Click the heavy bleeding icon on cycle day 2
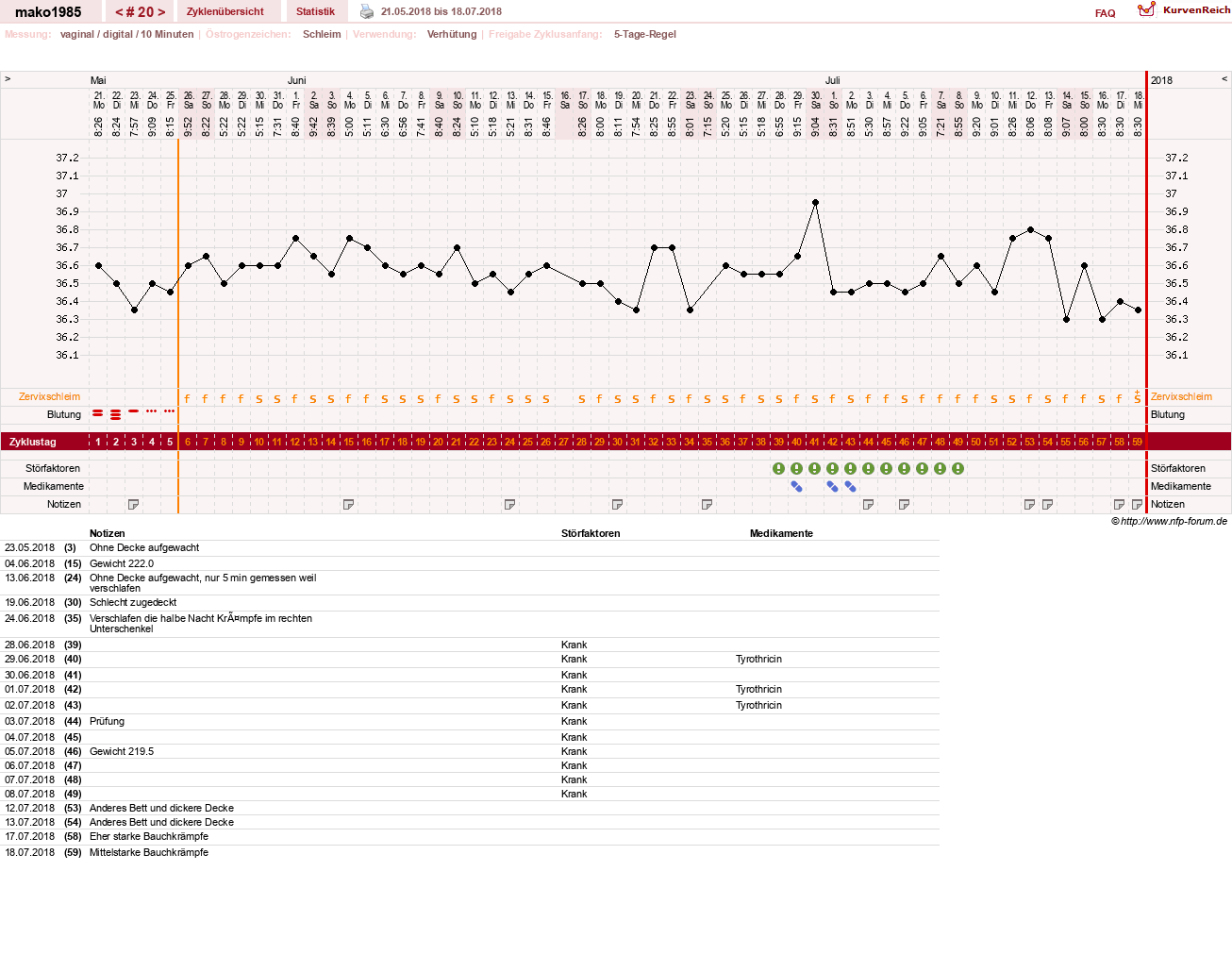 tap(116, 415)
